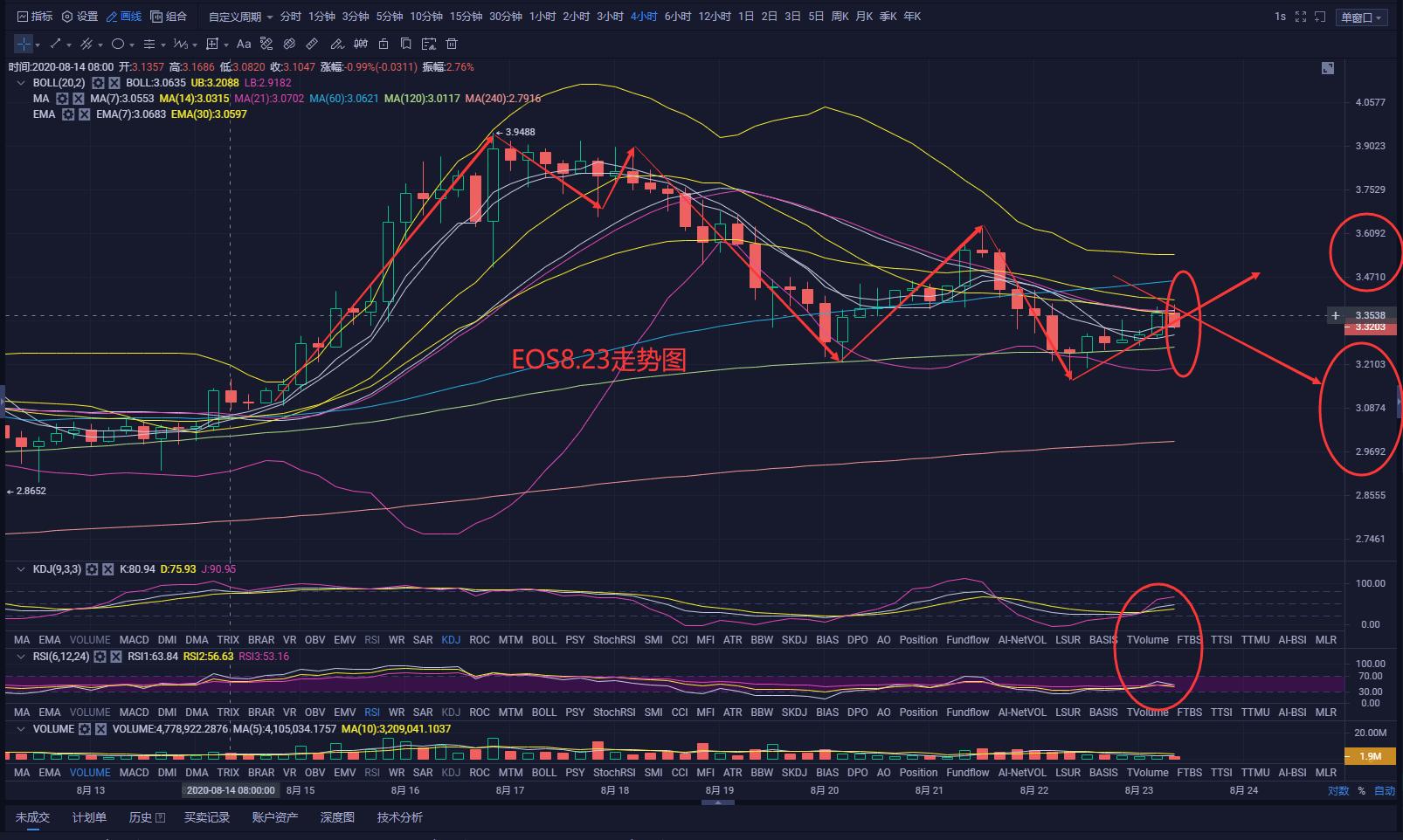Toggle logarithmic scale (对数)
This screenshot has height=840, width=1403.
tap(1337, 791)
